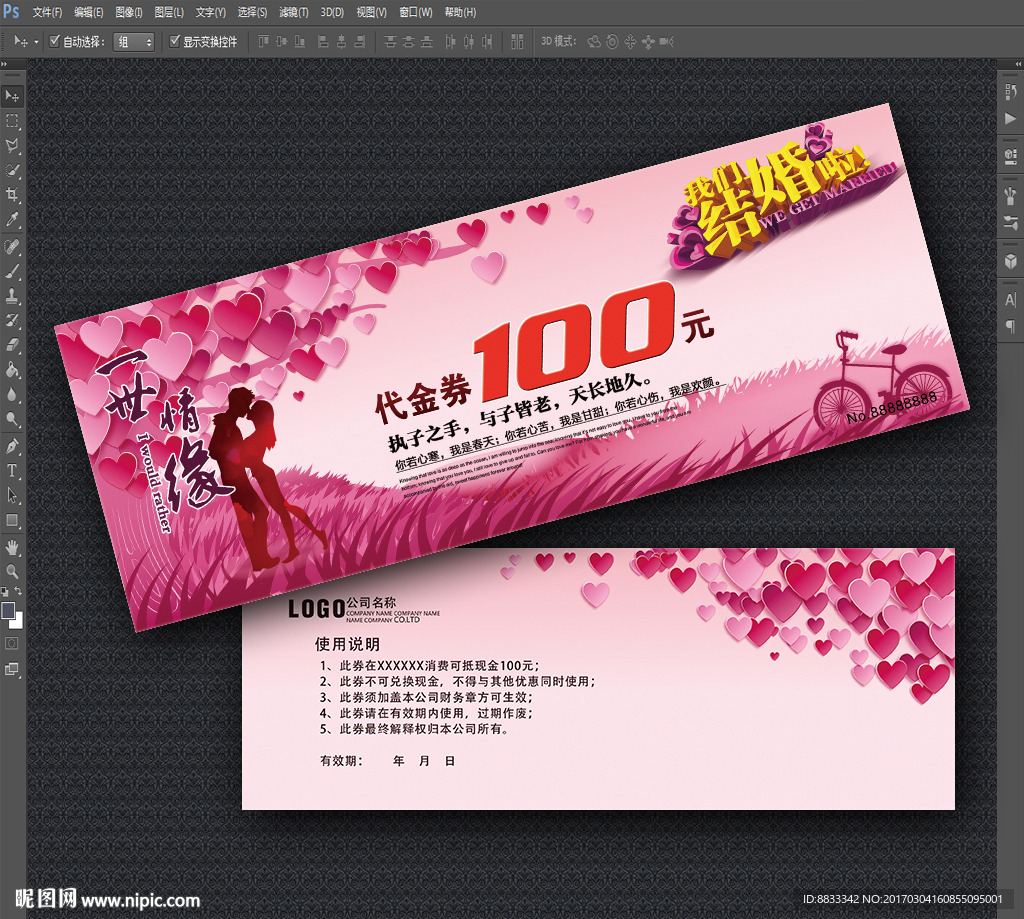The image size is (1024, 919).
Task: Expand the right panel dock arrows
Action: tap(1018, 64)
